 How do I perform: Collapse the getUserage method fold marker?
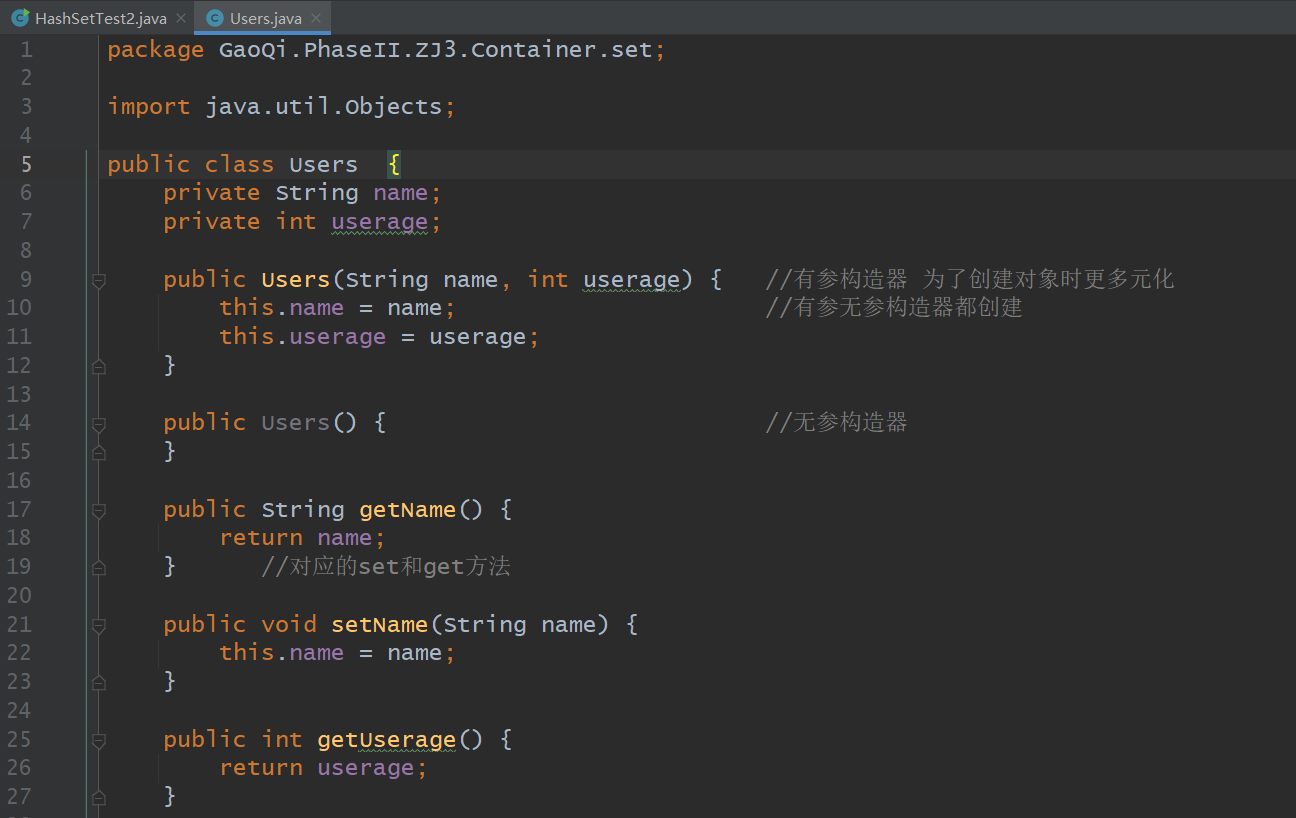[x=98, y=741]
